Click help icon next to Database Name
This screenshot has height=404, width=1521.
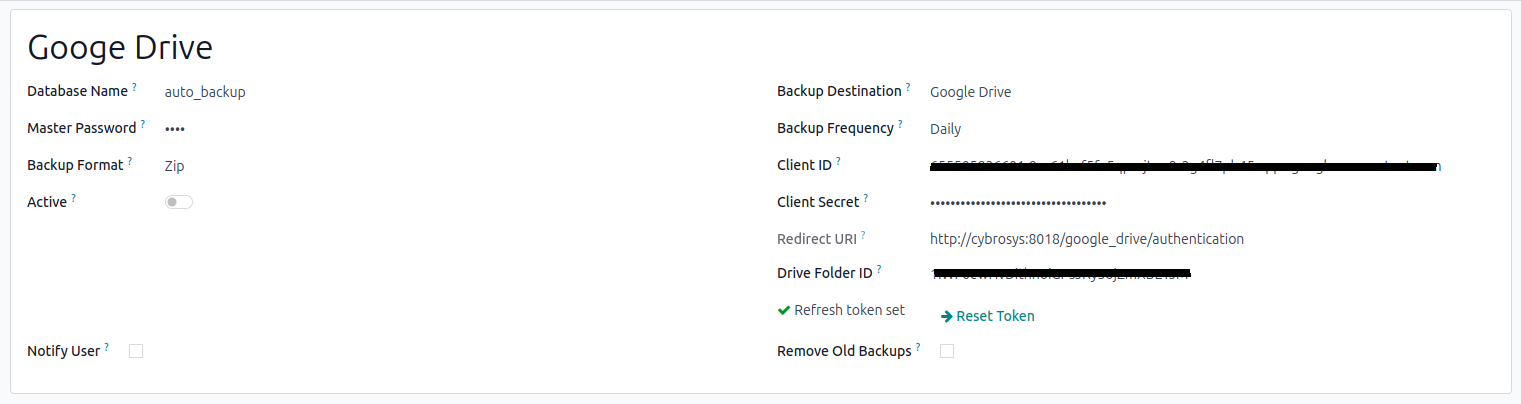pos(135,88)
